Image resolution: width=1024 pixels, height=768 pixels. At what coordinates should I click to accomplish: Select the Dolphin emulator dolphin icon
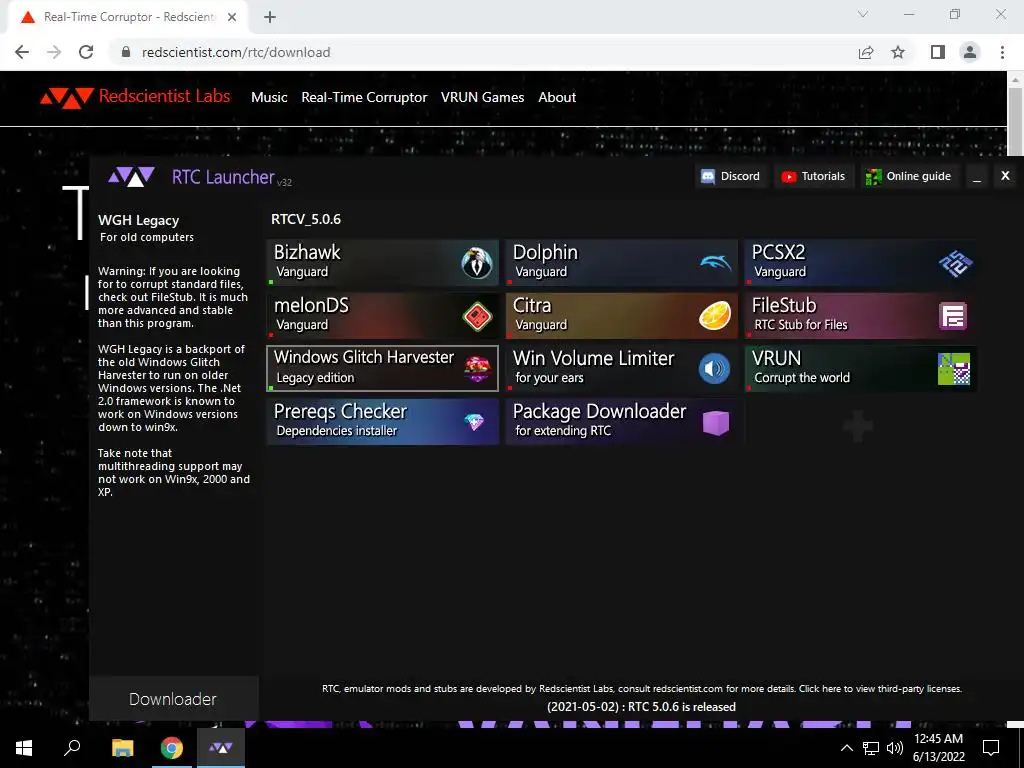(716, 263)
